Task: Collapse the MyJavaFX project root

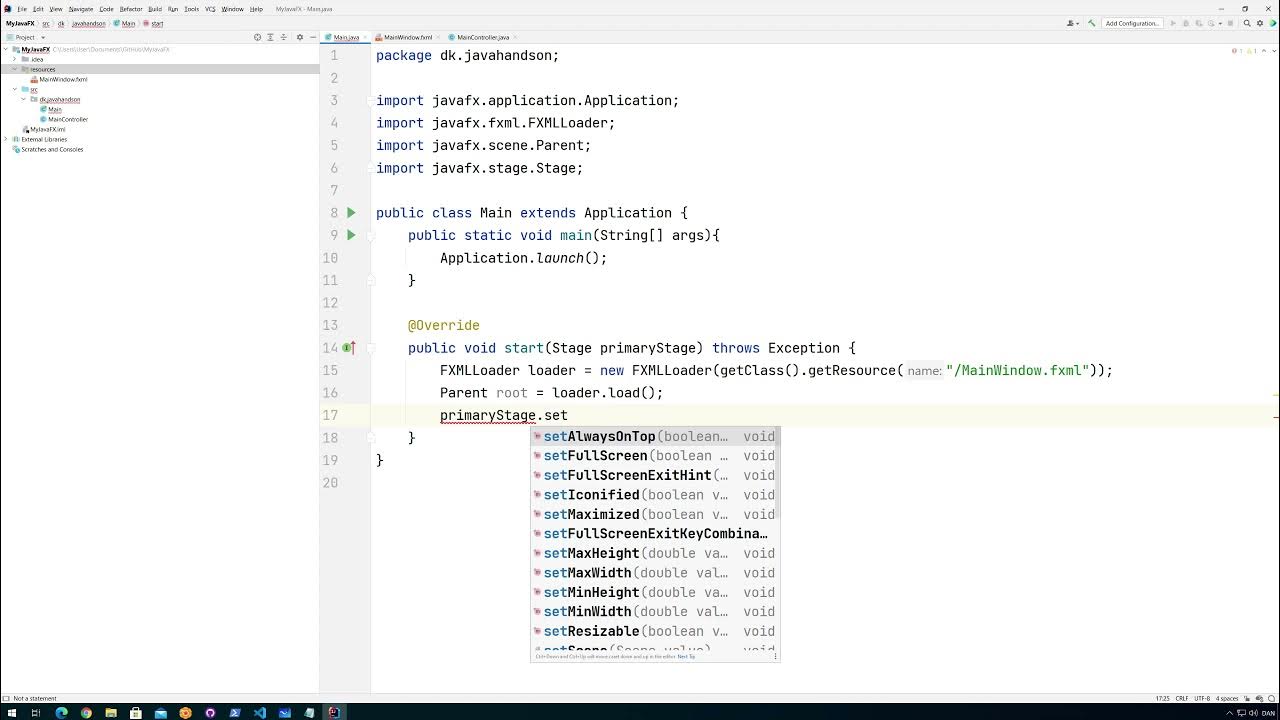Action: [x=6, y=49]
